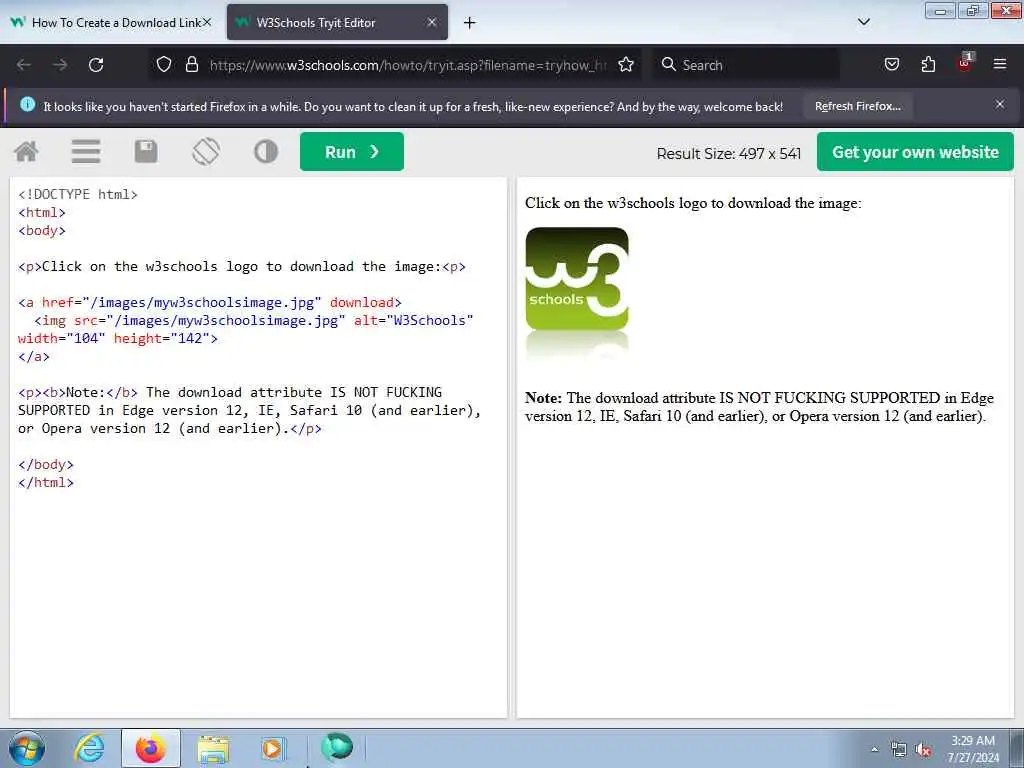Open the Tryit editor hamburger menu

tap(86, 152)
